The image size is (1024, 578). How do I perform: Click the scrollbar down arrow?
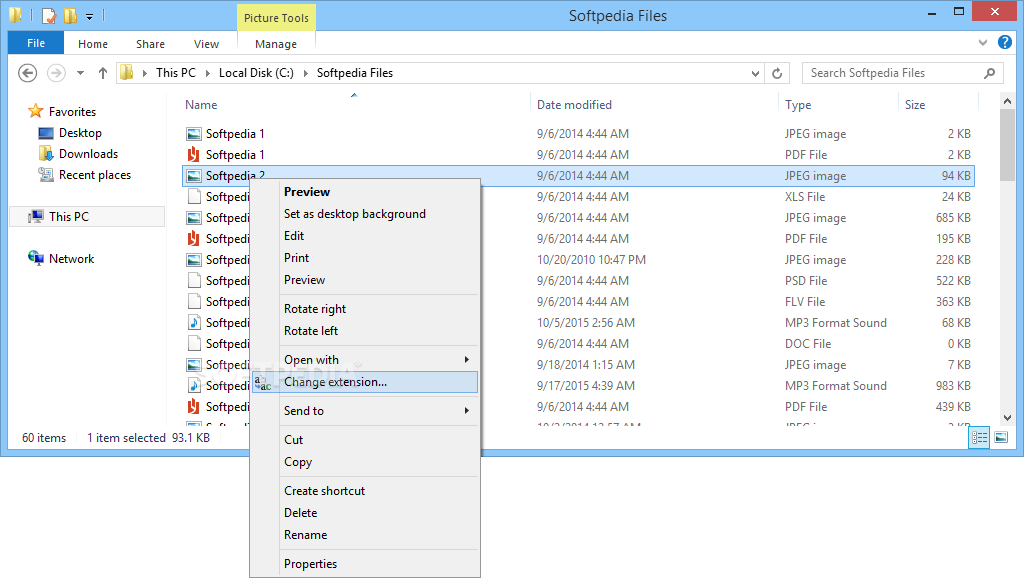1007,418
